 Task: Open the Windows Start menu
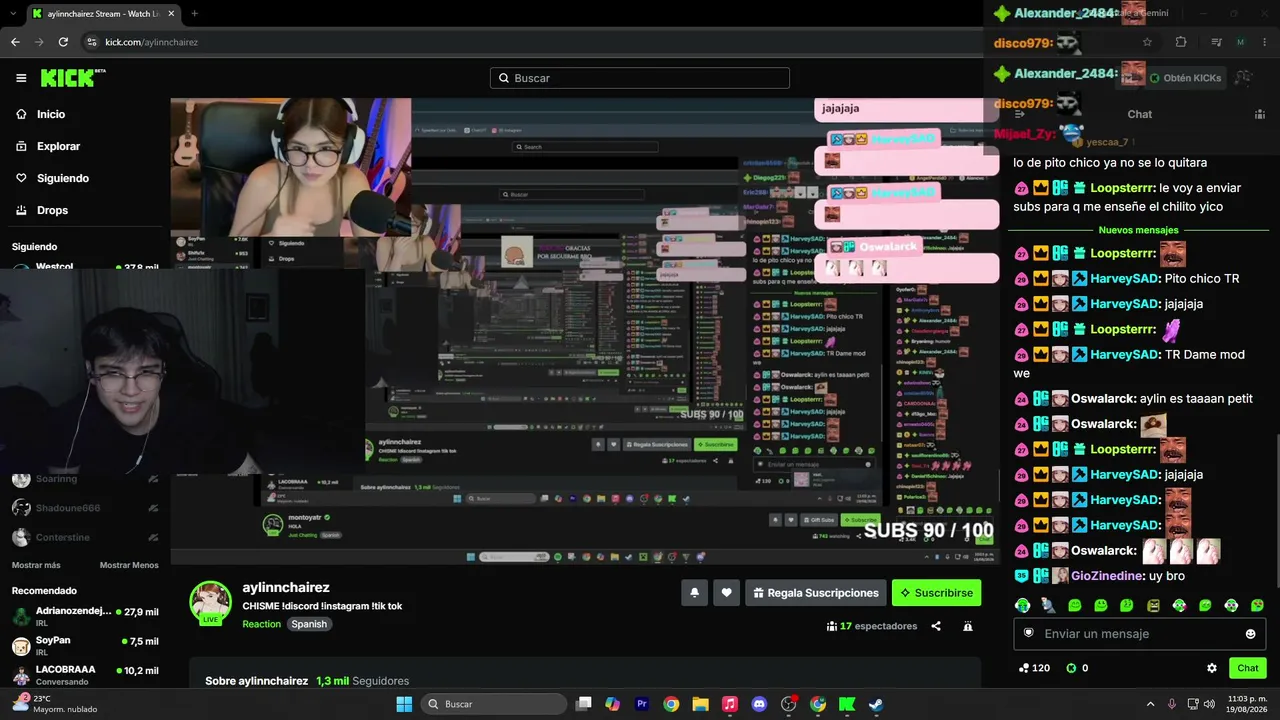(x=404, y=704)
